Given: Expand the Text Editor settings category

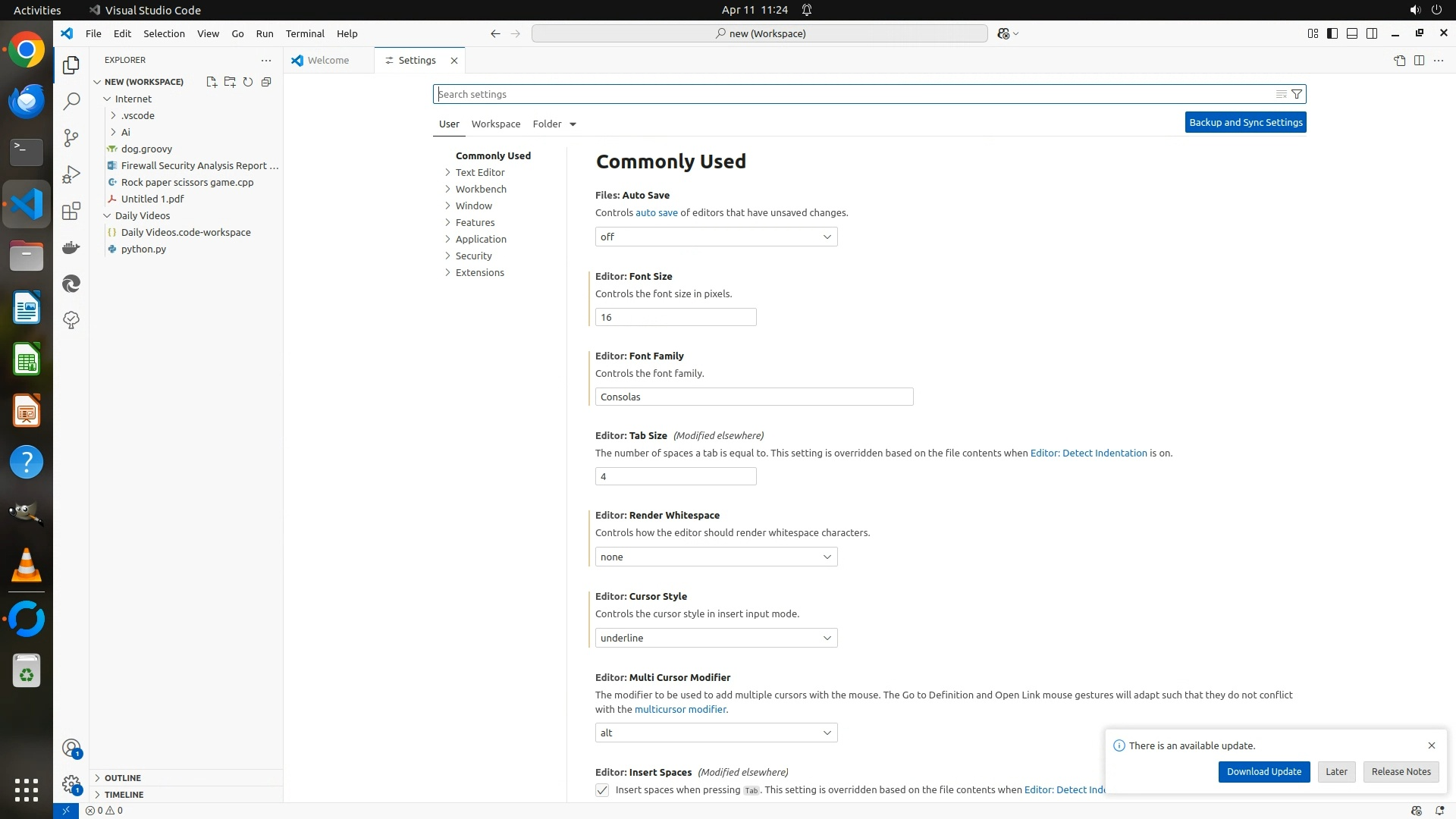Looking at the screenshot, I should pyautogui.click(x=479, y=172).
